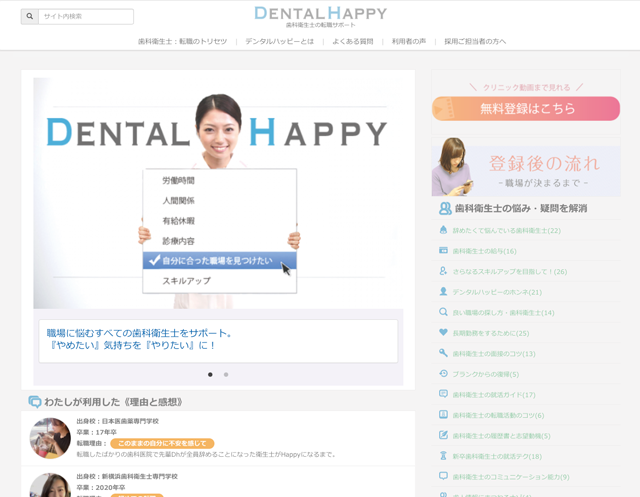Open デンタルハッピーとは menu item
Viewport: 640px width, 497px height.
280,41
